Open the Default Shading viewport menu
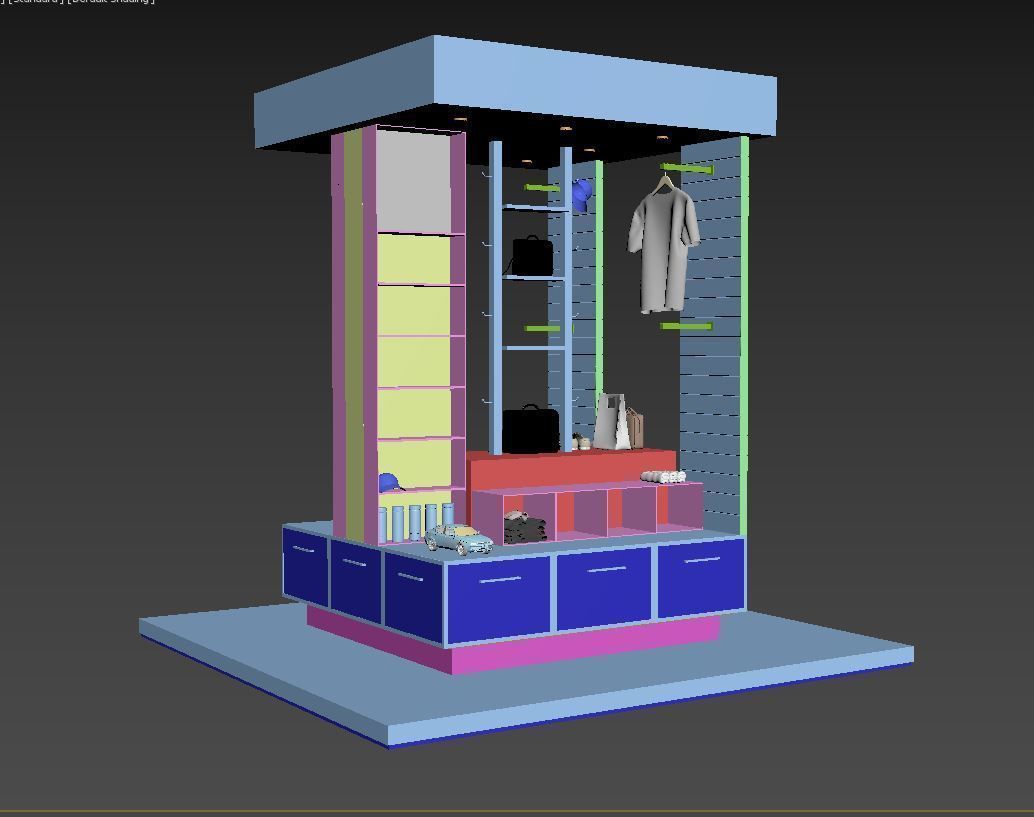 tap(111, 1)
